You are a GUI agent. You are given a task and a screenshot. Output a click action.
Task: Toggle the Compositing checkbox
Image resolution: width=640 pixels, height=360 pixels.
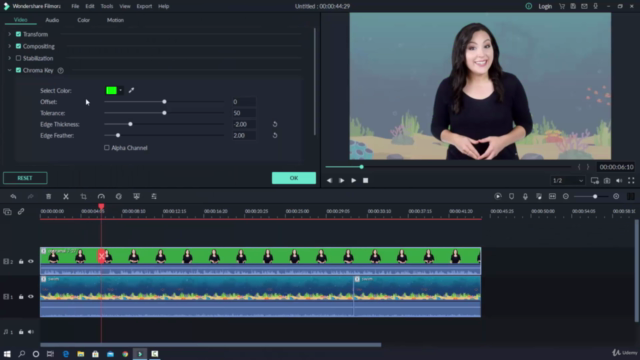(18, 46)
